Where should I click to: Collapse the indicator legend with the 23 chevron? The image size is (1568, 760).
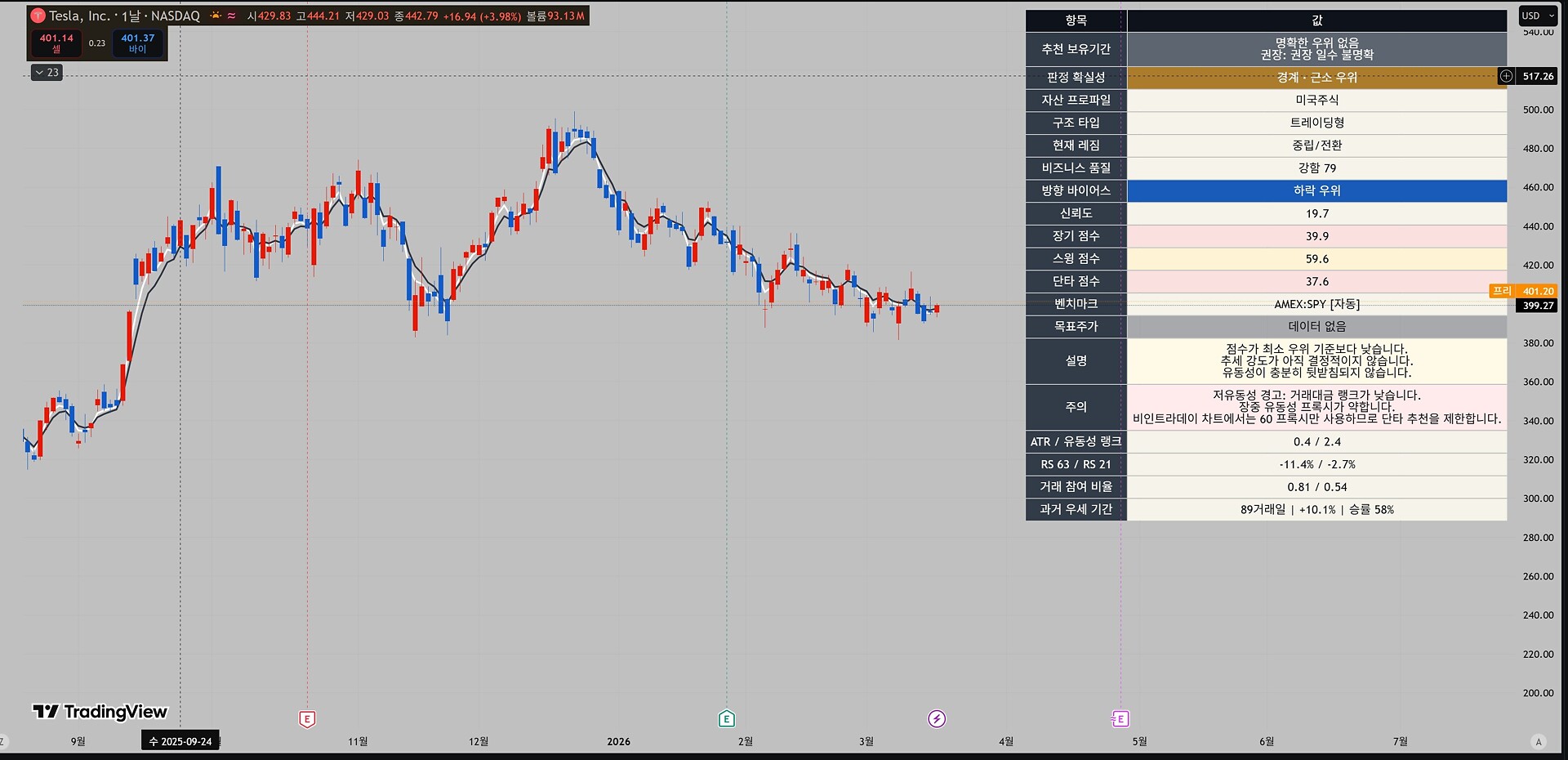(47, 73)
